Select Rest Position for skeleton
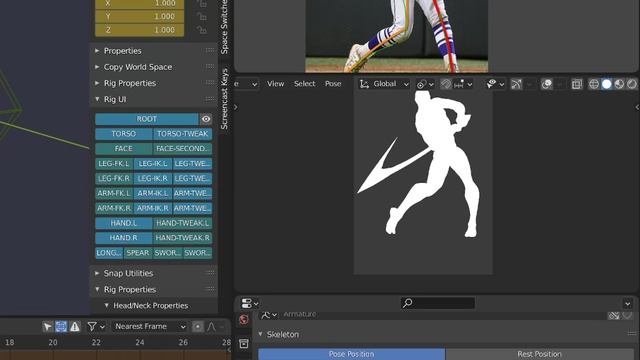 [x=540, y=354]
